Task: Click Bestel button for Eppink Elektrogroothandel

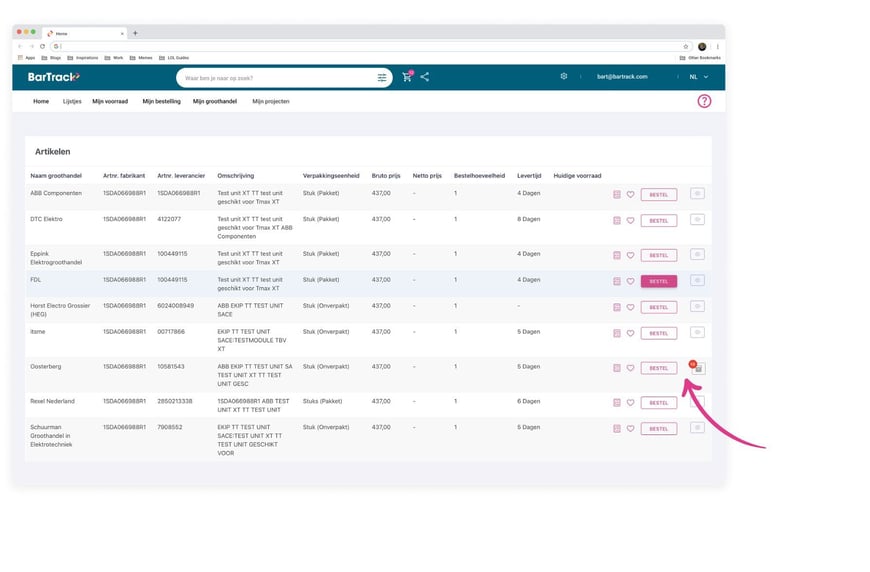Action: pyautogui.click(x=658, y=255)
